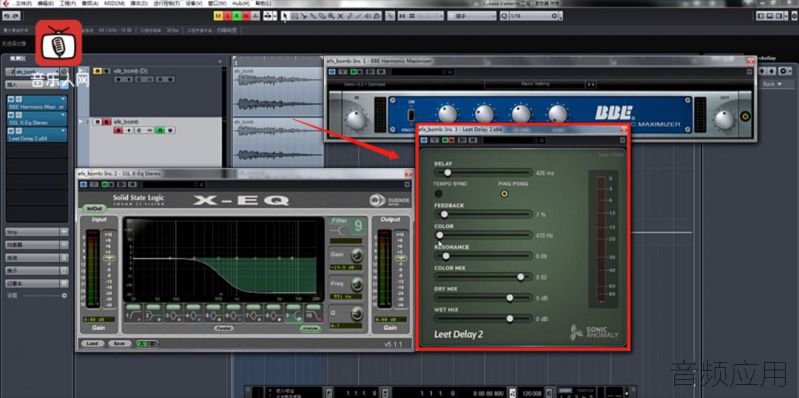Image resolution: width=799 pixels, height=398 pixels.
Task: Click BBE Maximizer output knob
Action: pos(725,119)
